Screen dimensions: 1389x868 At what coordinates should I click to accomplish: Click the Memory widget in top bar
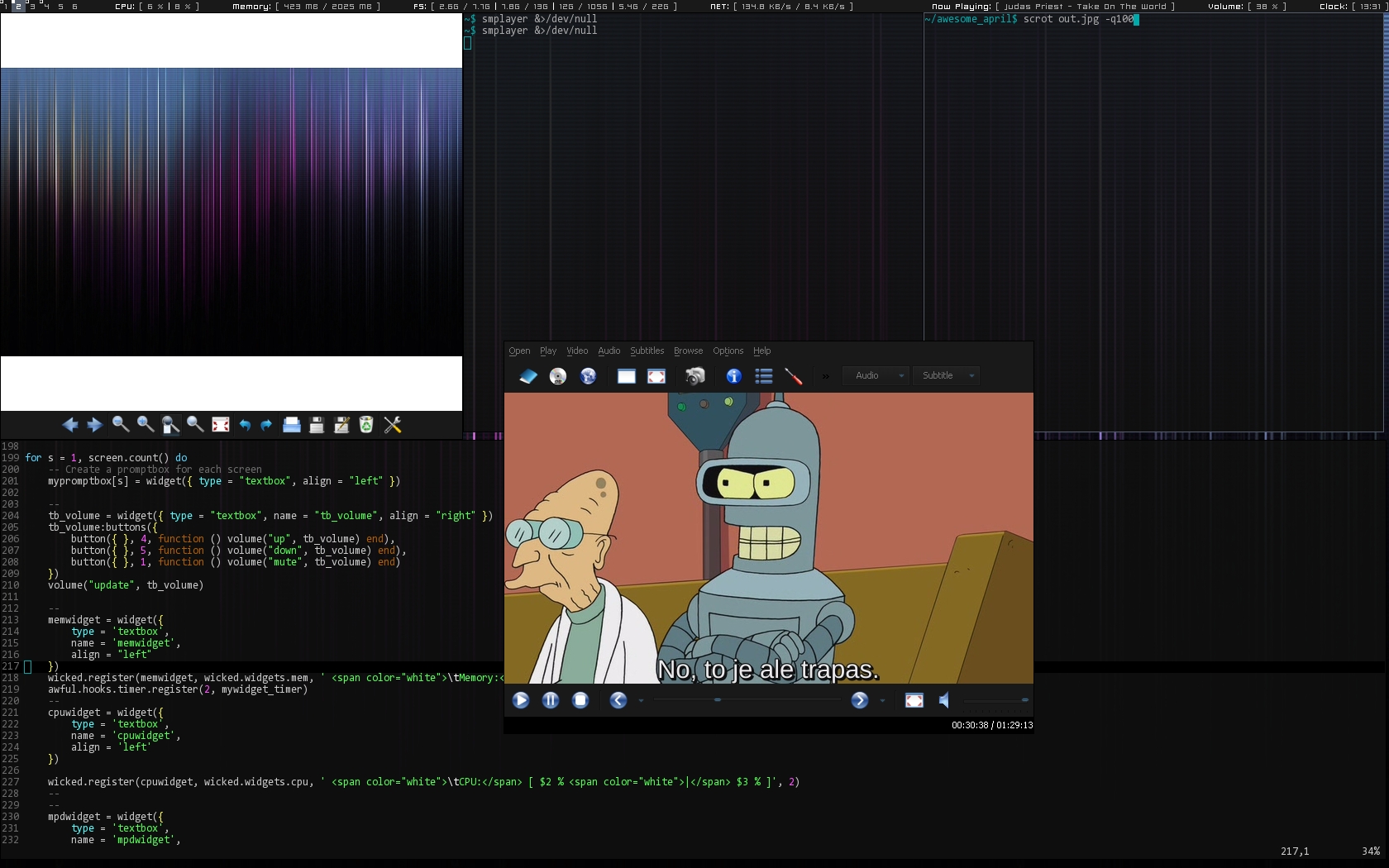pos(307,6)
